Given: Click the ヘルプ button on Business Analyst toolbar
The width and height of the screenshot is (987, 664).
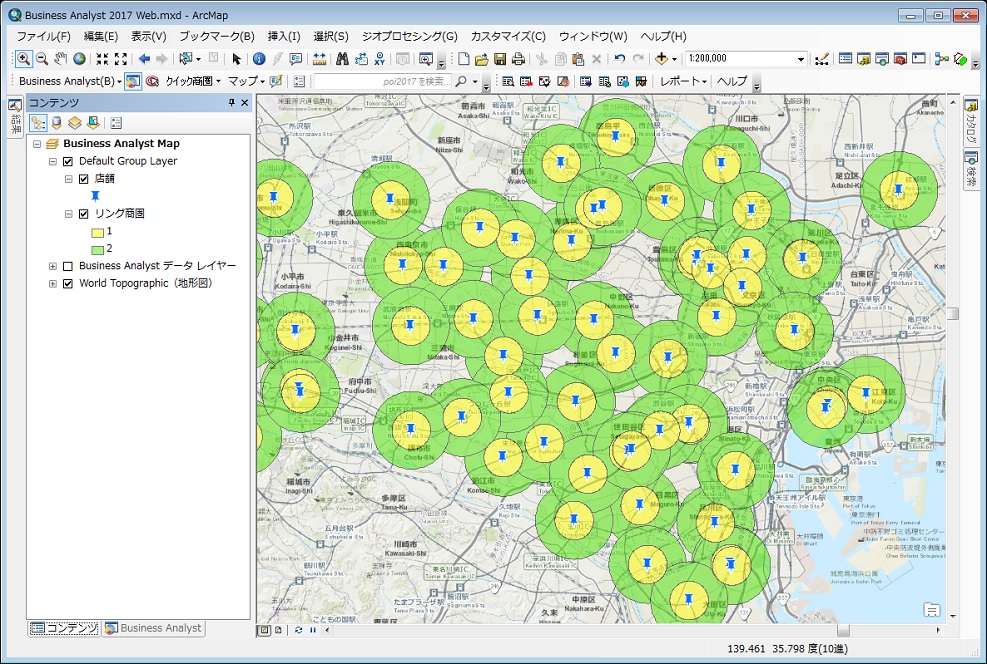Looking at the screenshot, I should [x=732, y=81].
